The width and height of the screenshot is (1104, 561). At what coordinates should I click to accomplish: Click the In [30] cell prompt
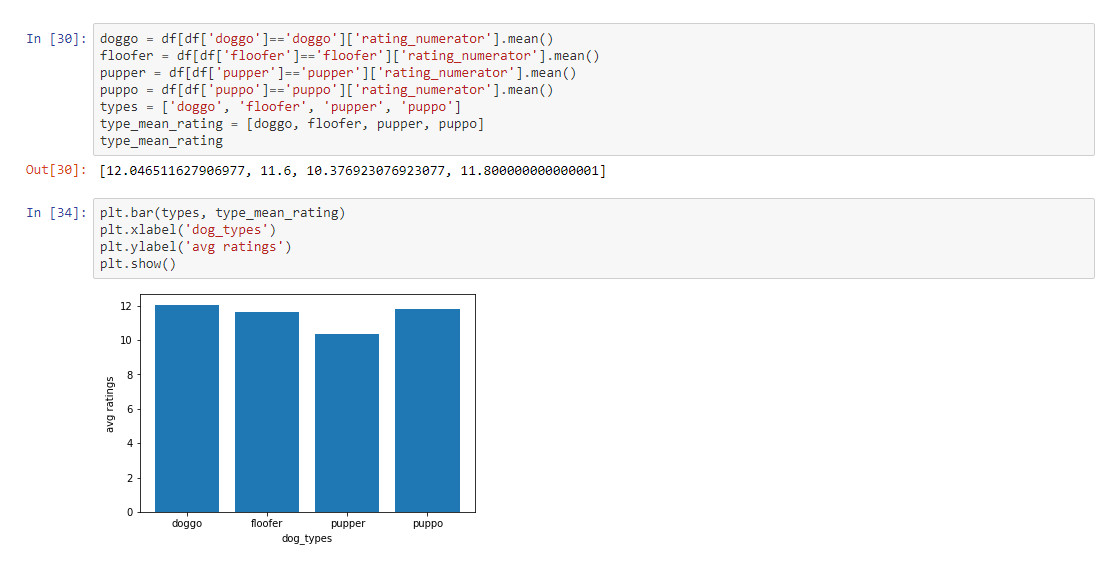(x=56, y=39)
